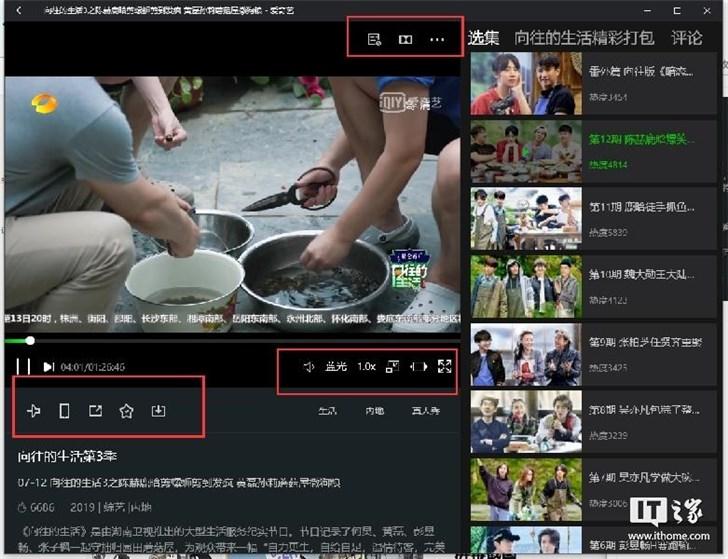The width and height of the screenshot is (728, 559).
Task: Click the phone icon below player
Action: click(x=65, y=410)
